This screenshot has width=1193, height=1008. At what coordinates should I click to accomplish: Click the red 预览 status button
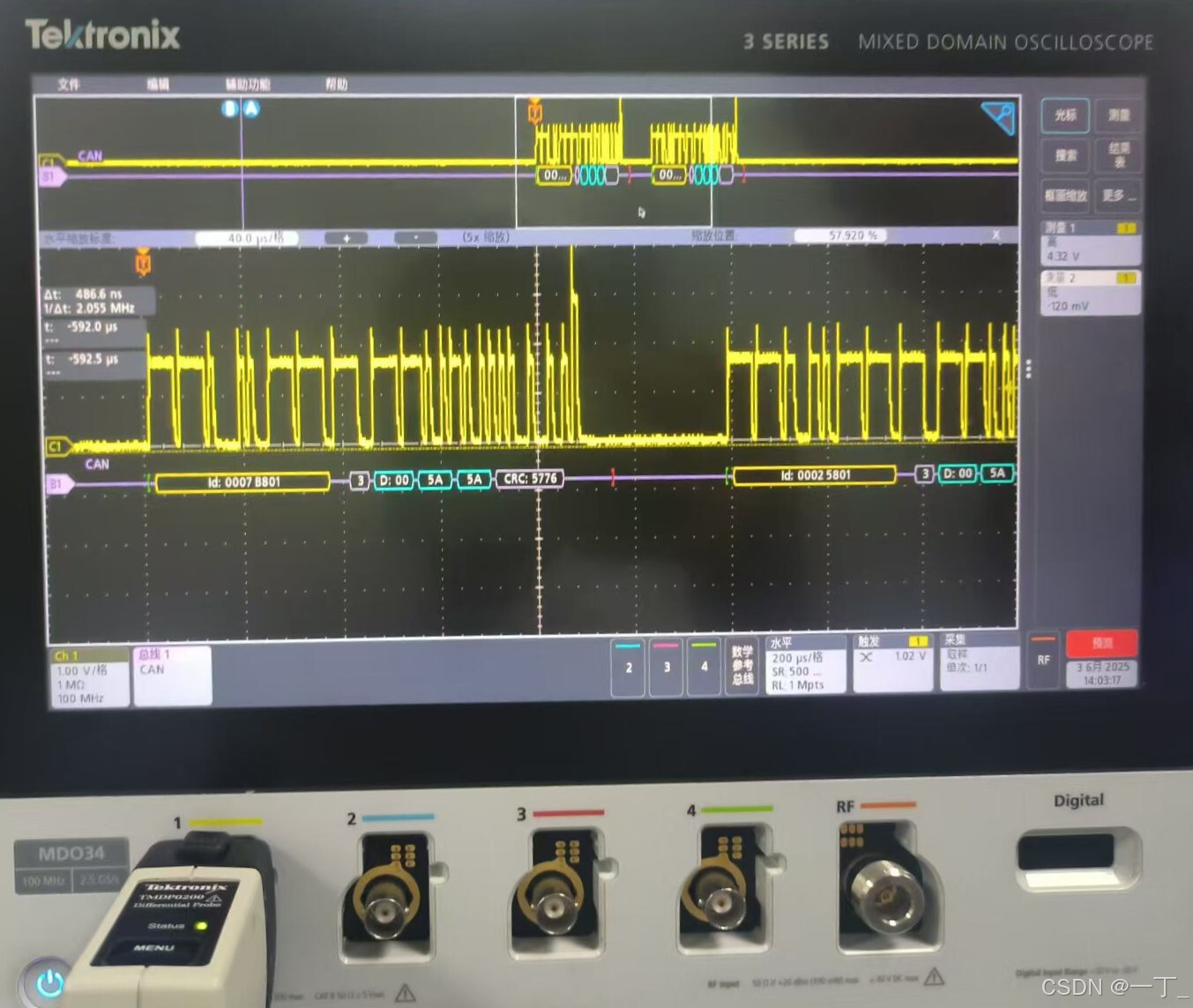pos(1102,644)
